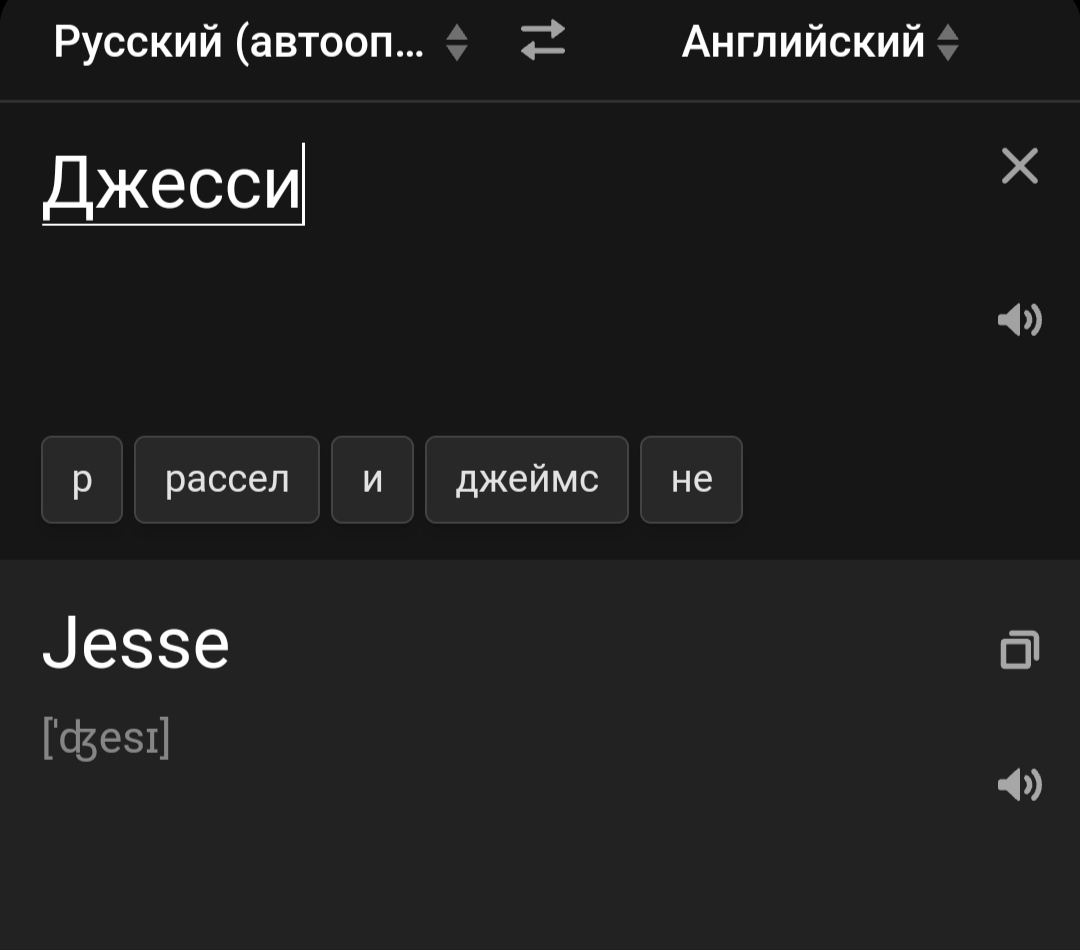Screen dimensions: 1080x950
Task: Pick the 'р' suggestion chip
Action: click(x=82, y=480)
